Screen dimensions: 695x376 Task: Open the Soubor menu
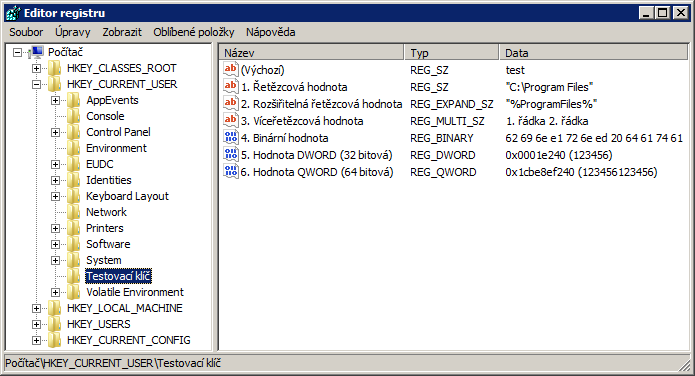pyautogui.click(x=26, y=32)
